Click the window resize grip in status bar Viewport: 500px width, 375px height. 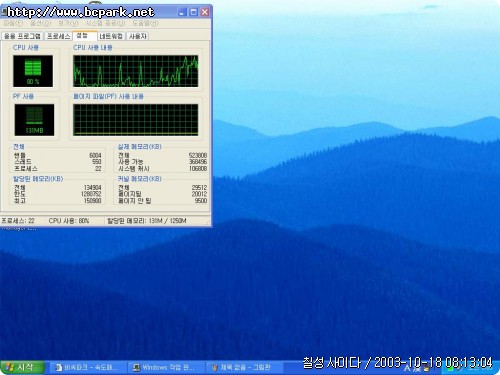pyautogui.click(x=208, y=222)
